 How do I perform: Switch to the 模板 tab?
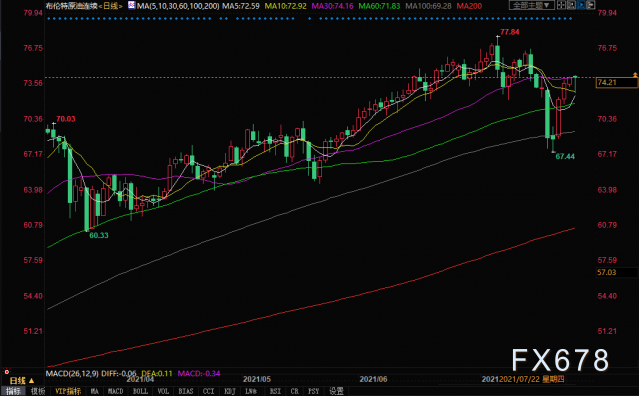(x=38, y=391)
